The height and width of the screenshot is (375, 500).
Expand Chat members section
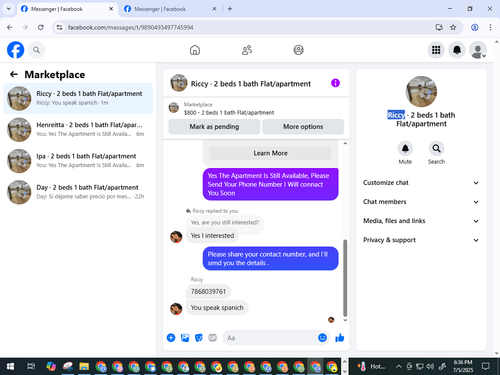click(x=421, y=202)
